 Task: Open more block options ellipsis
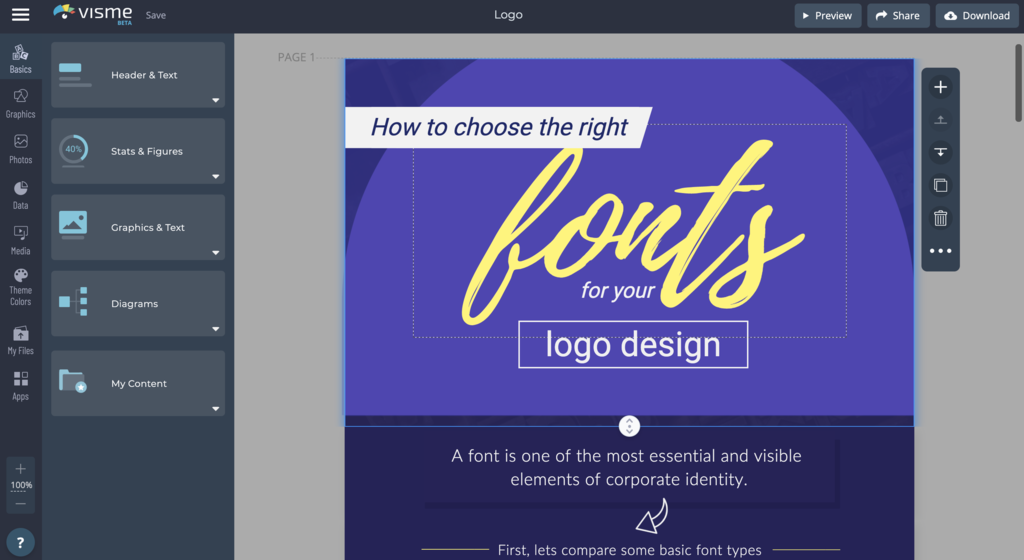(x=940, y=251)
